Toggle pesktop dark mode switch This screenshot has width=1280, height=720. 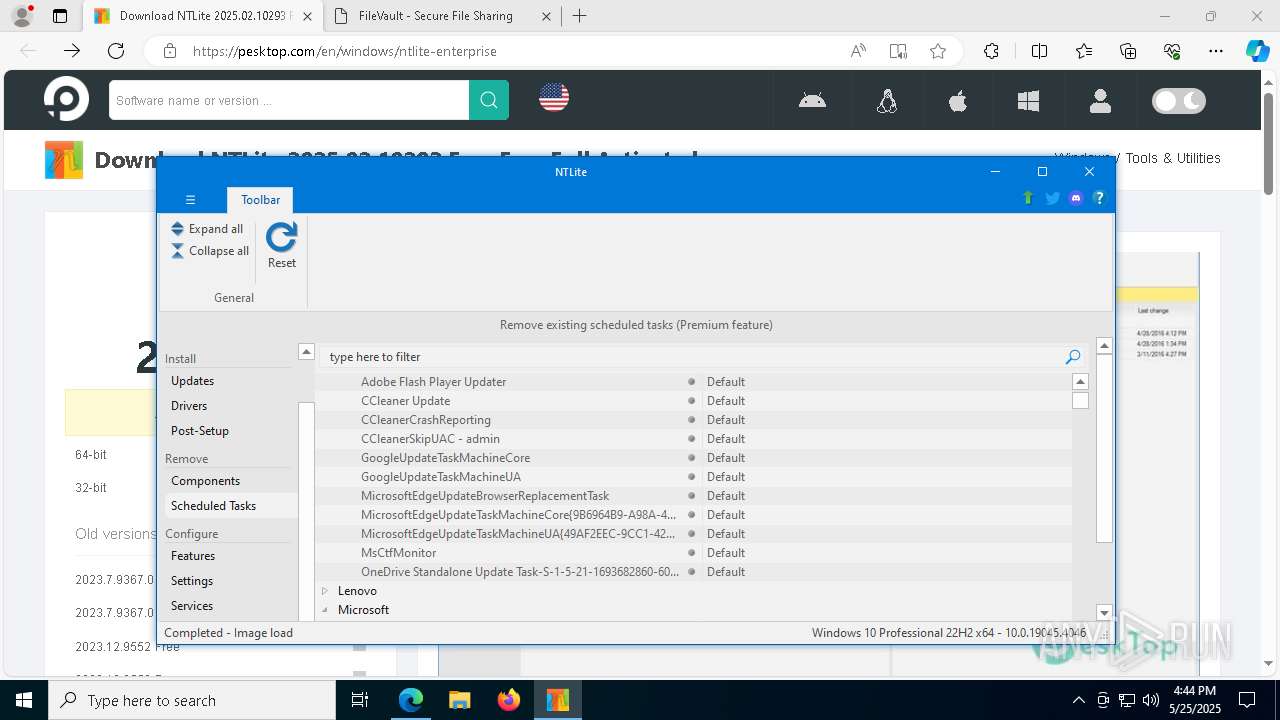1179,100
